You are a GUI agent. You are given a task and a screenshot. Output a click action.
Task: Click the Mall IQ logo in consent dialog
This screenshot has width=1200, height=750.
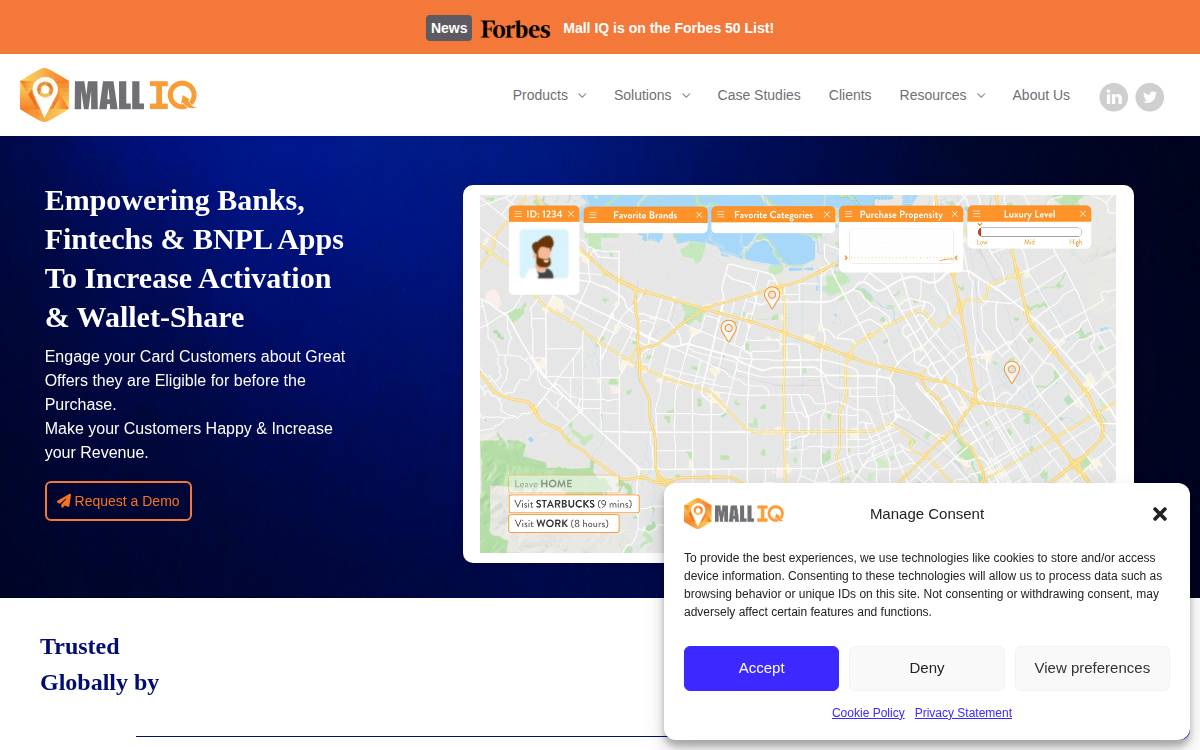(x=734, y=514)
